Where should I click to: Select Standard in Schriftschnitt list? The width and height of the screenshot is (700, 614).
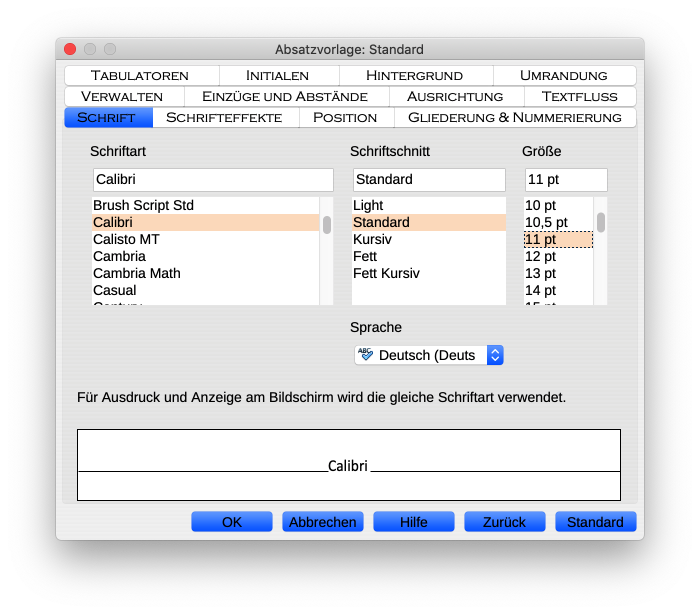click(x=429, y=222)
